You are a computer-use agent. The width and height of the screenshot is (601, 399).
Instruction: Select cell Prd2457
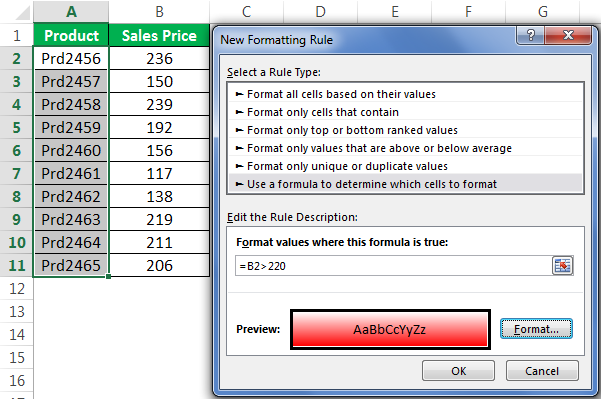(71, 81)
